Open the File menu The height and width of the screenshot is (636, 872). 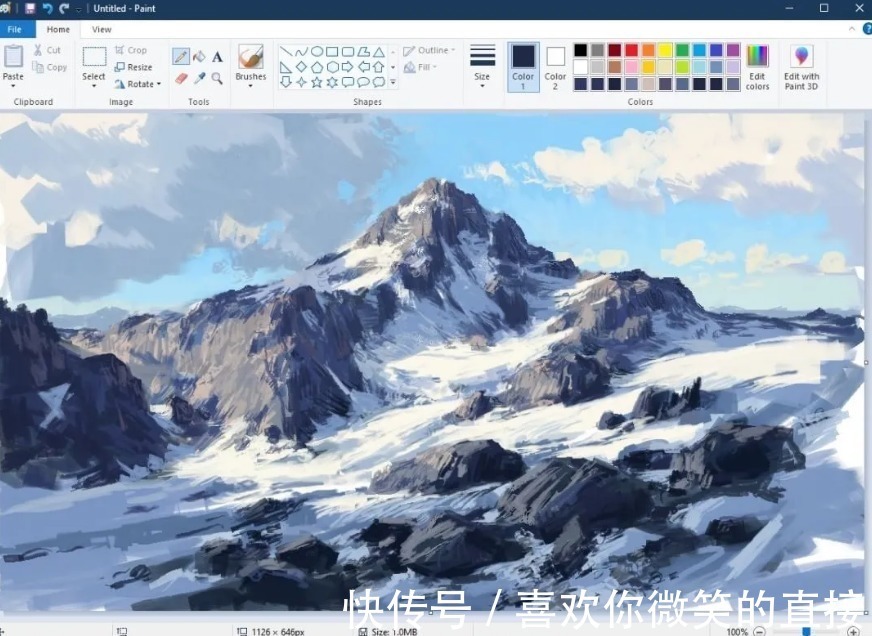(x=15, y=29)
